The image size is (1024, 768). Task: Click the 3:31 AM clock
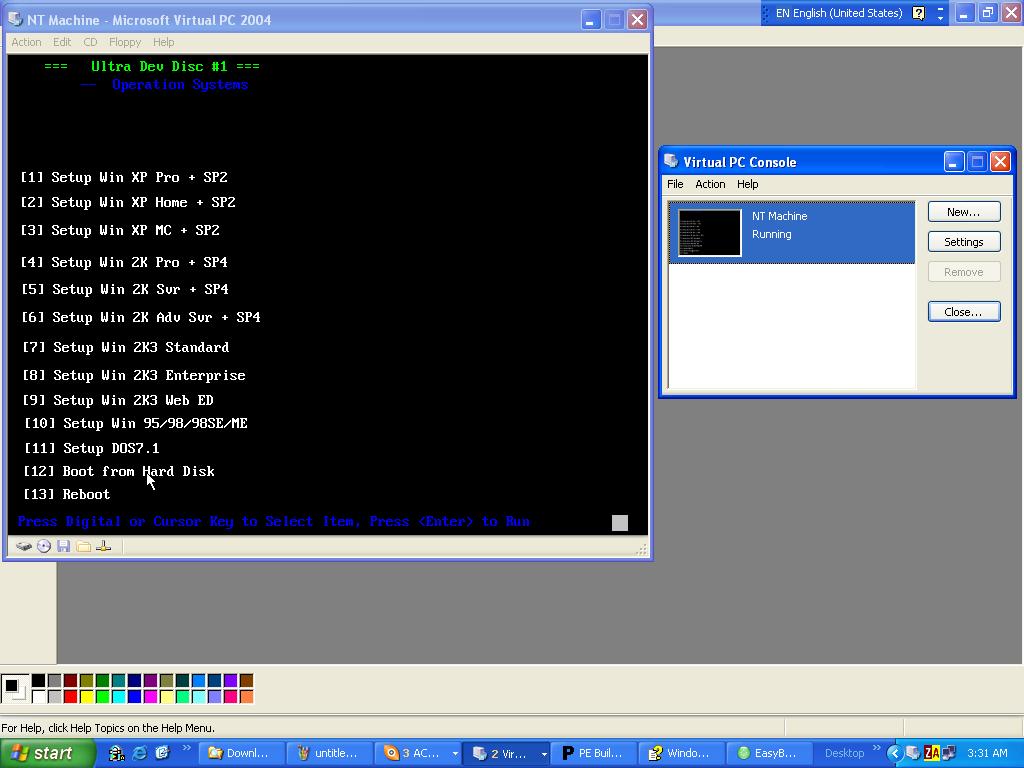(x=987, y=753)
